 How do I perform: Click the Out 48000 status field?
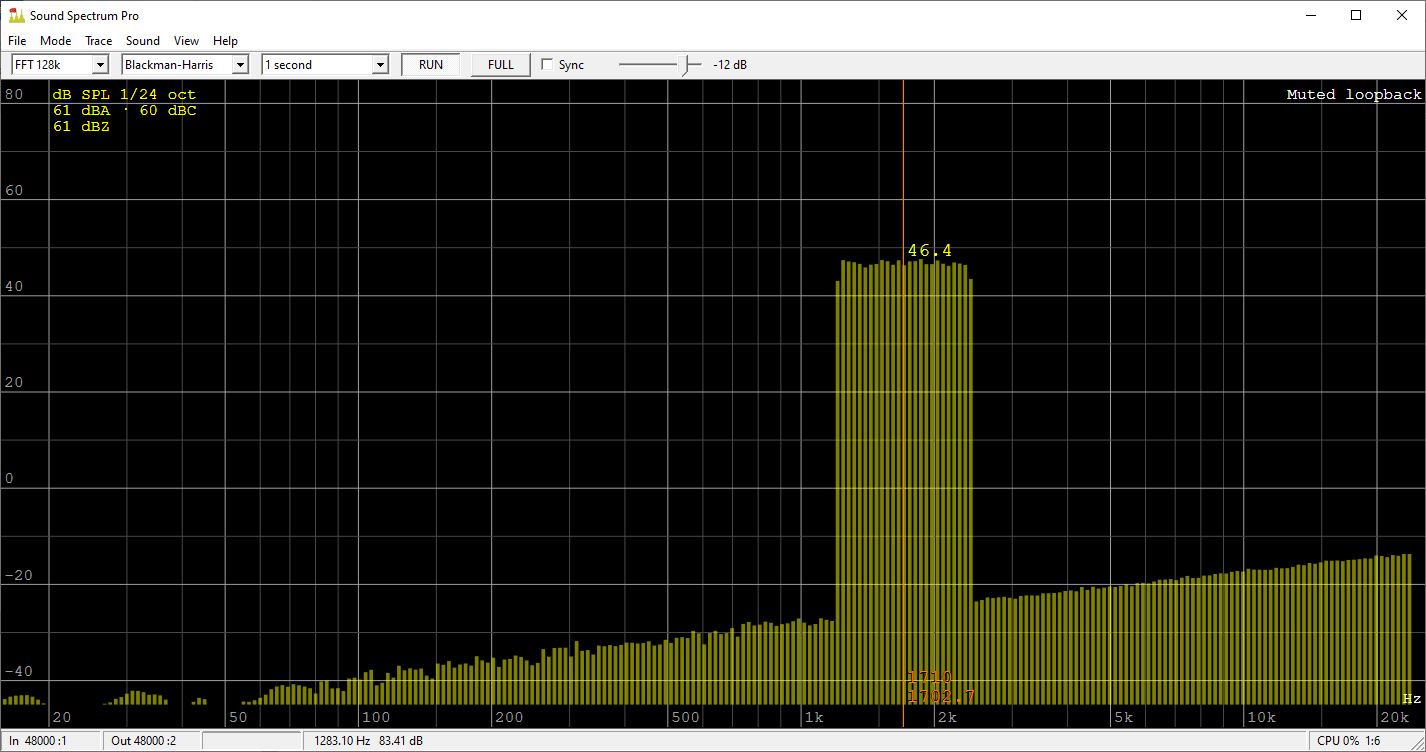coord(140,740)
